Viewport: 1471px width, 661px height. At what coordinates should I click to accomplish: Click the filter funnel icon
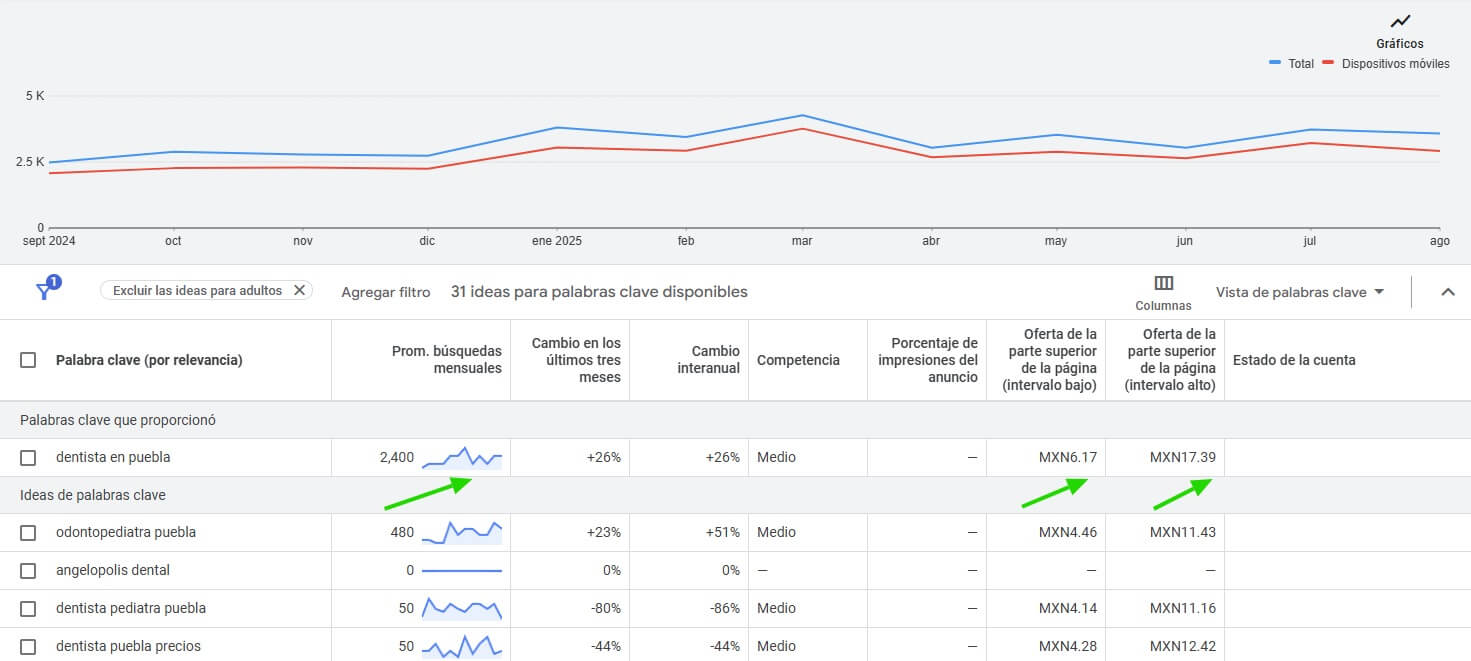(45, 290)
